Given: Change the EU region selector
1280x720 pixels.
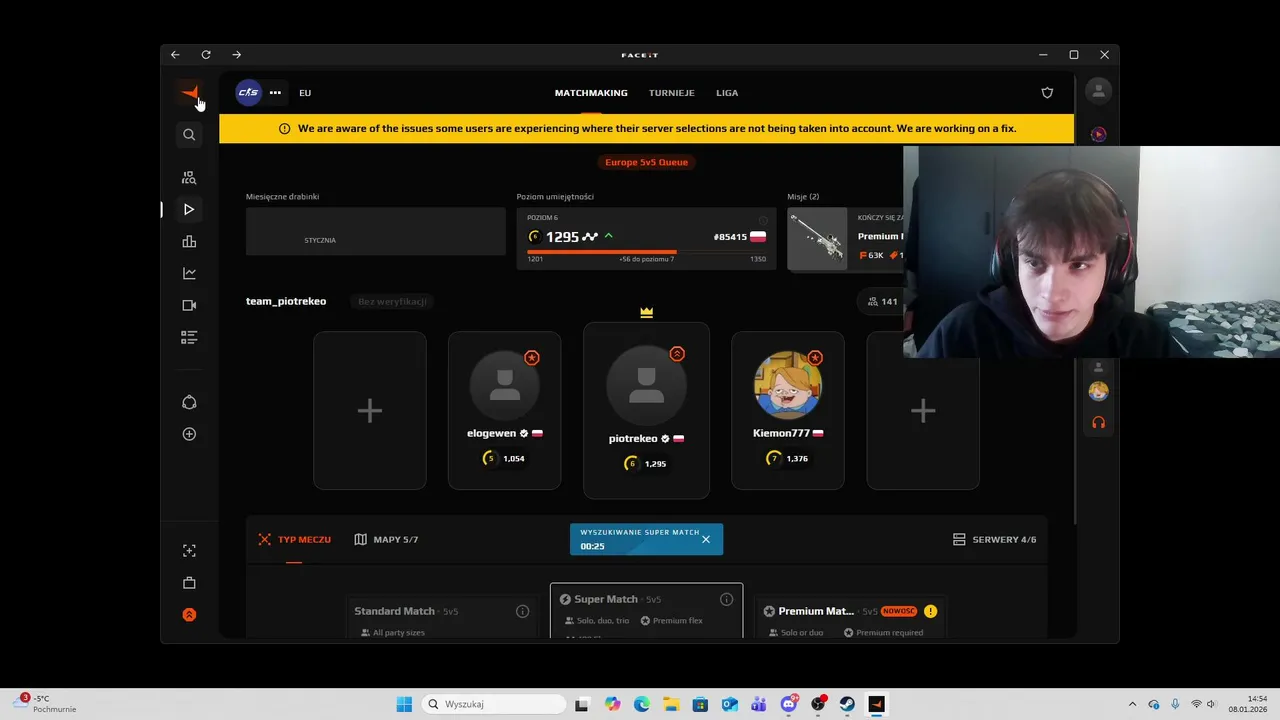Looking at the screenshot, I should (x=305, y=93).
